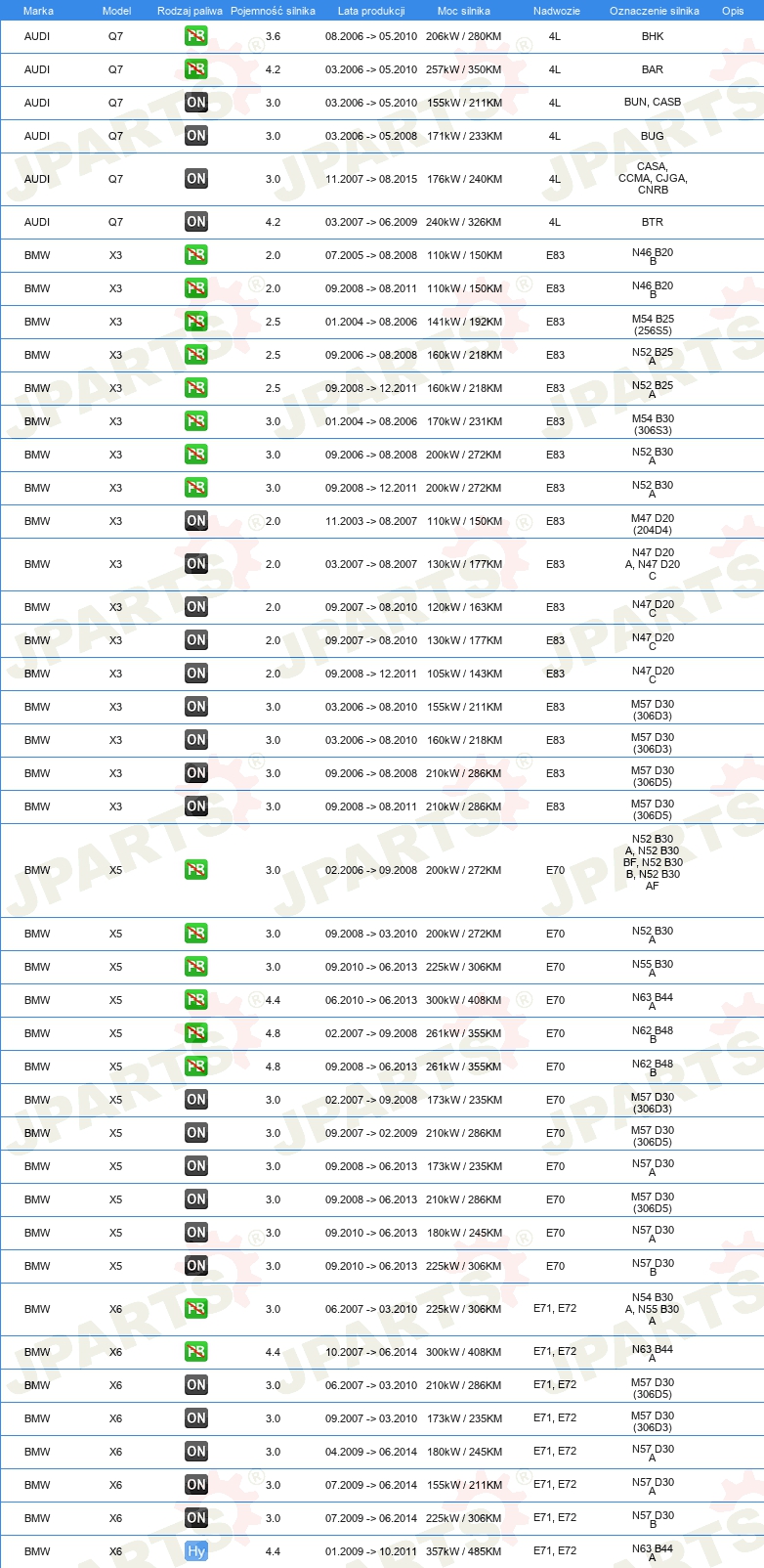Viewport: 764px width, 1568px height.
Task: Select PB petrol icon in M54 B30 (306S3) row
Action: (196, 421)
